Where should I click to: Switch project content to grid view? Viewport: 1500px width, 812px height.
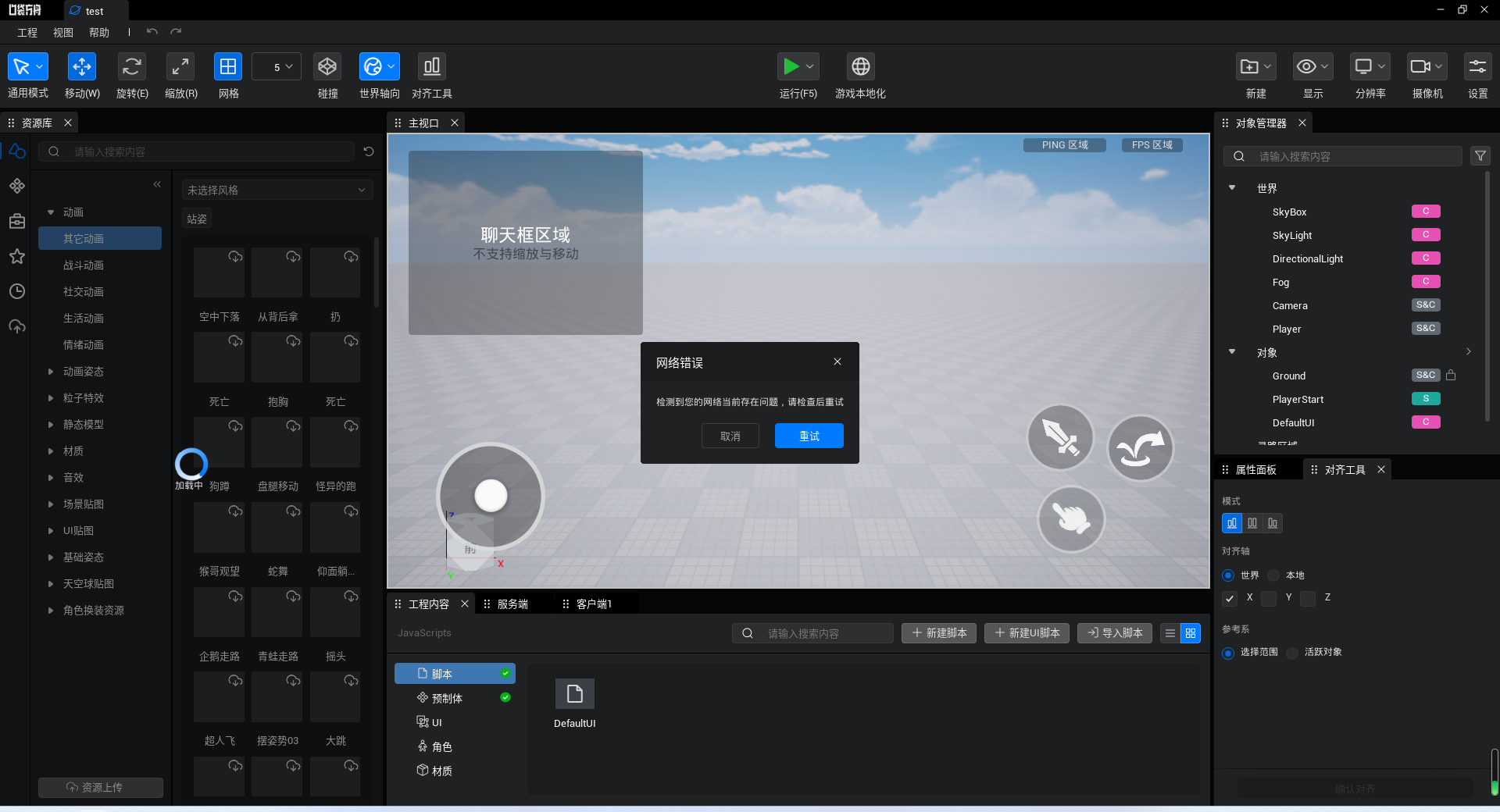[x=1191, y=633]
